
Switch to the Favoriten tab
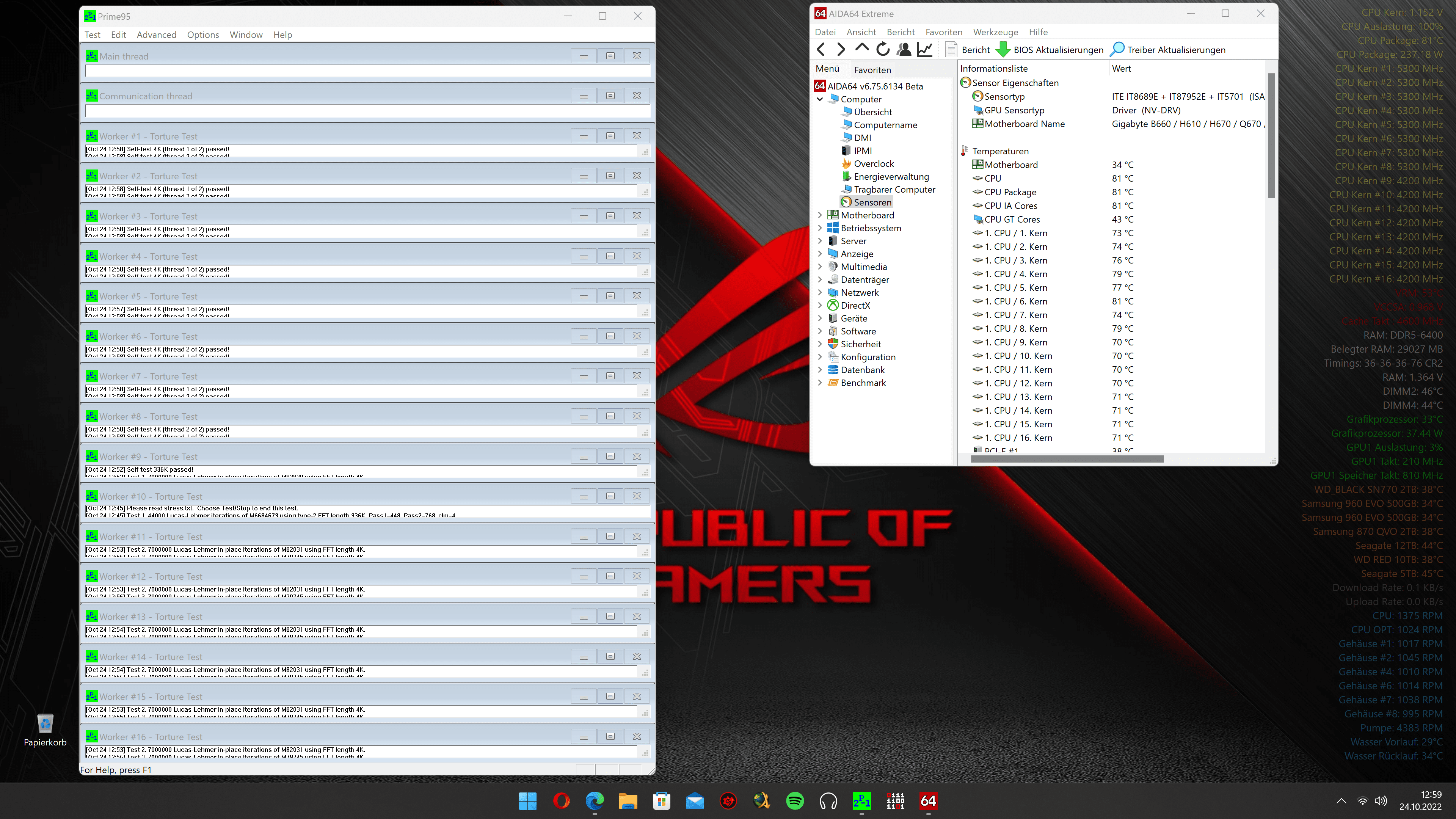coord(872,70)
